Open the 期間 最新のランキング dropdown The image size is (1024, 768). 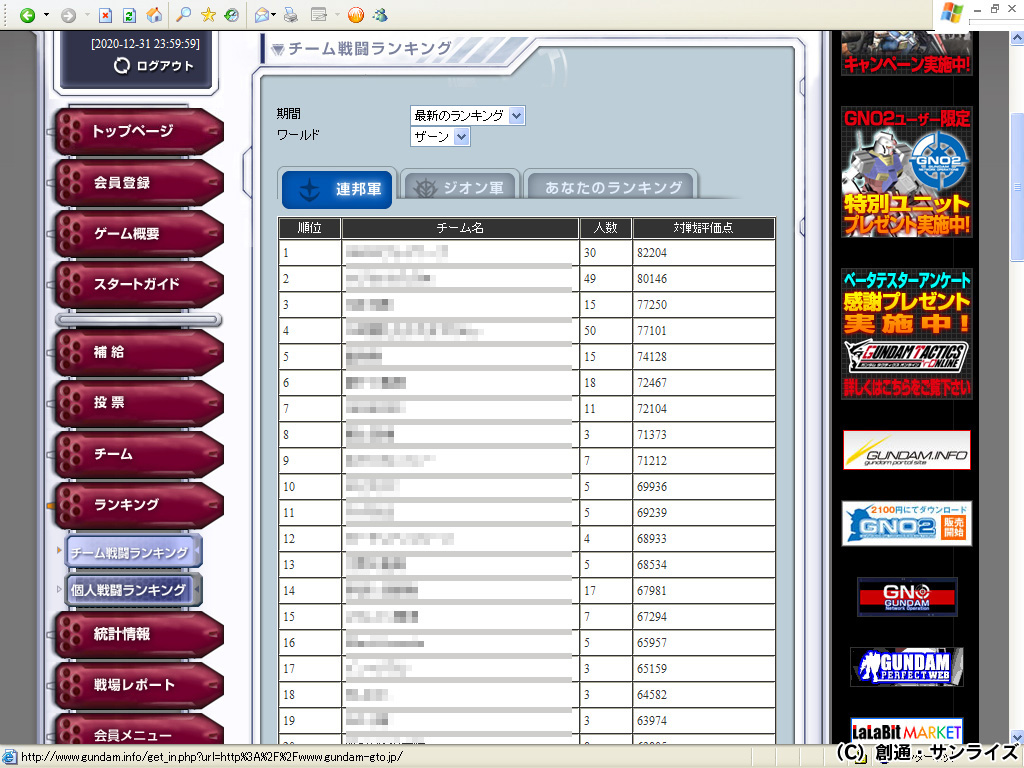468,116
